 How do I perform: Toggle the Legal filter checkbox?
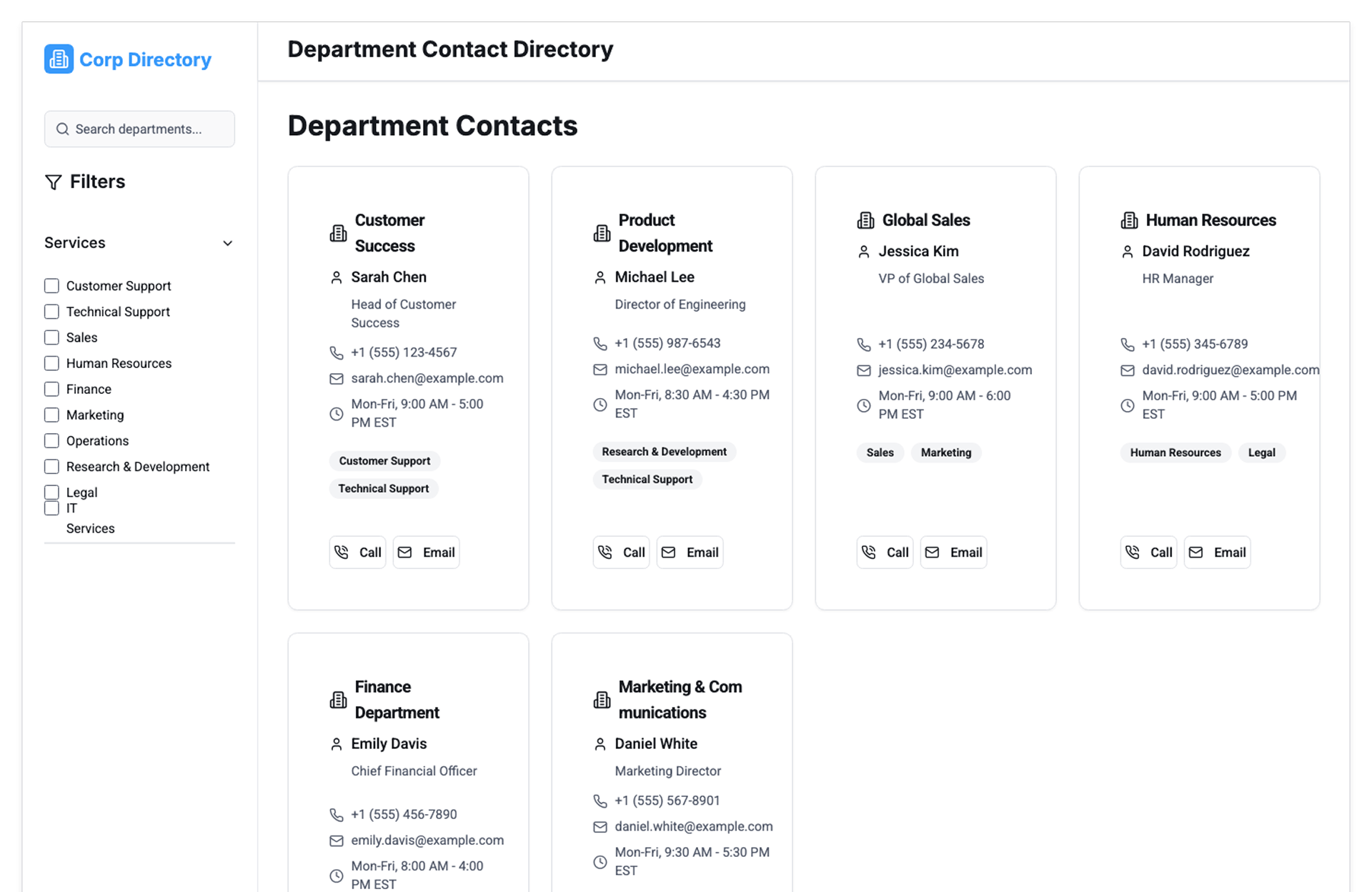51,492
